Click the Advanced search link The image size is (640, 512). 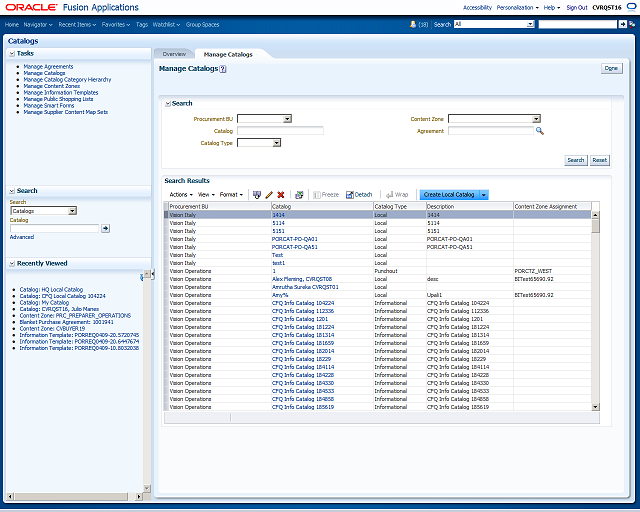click(22, 237)
